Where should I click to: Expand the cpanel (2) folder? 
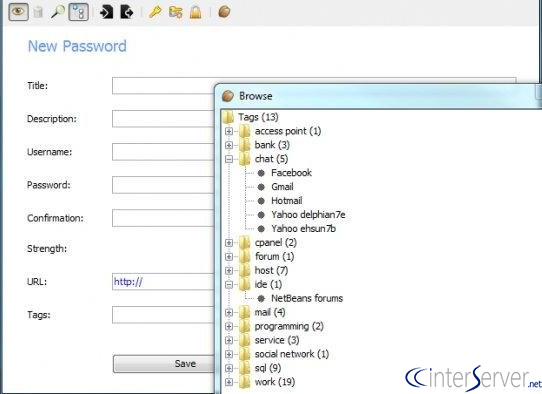[228, 243]
